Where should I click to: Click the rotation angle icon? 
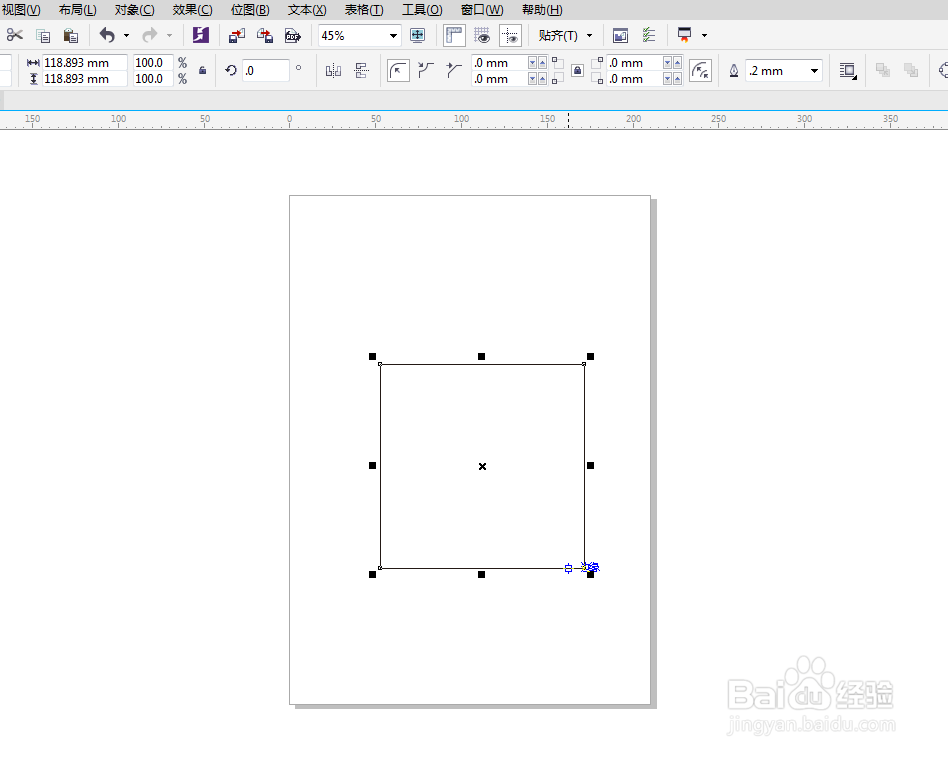(230, 70)
